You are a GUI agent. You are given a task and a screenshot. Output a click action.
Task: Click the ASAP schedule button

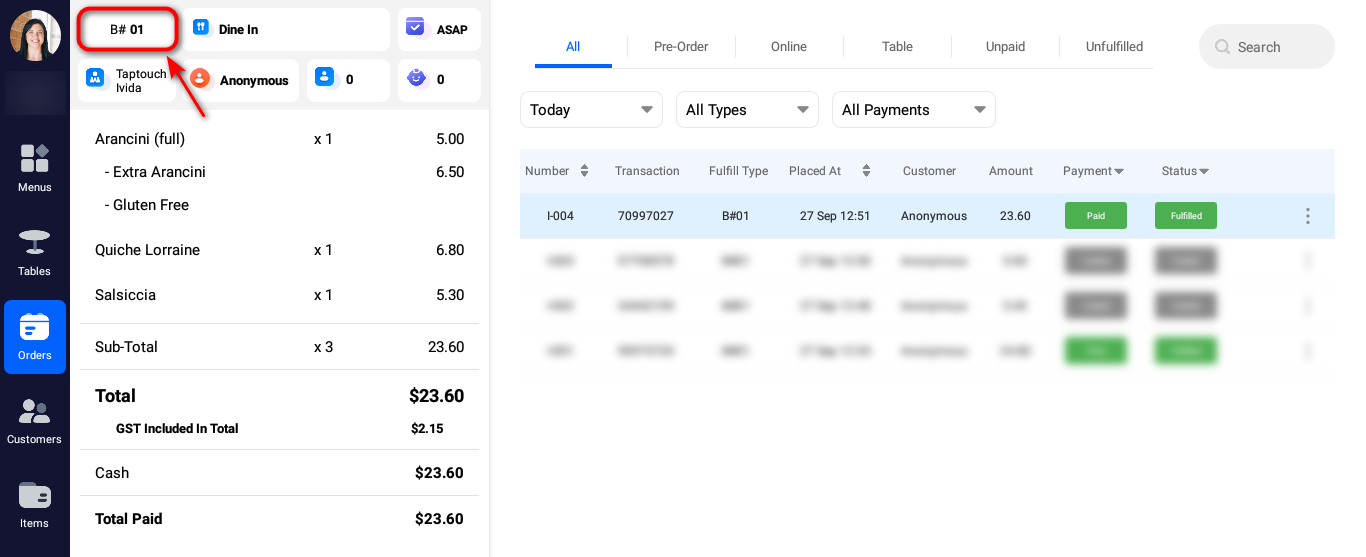point(439,30)
